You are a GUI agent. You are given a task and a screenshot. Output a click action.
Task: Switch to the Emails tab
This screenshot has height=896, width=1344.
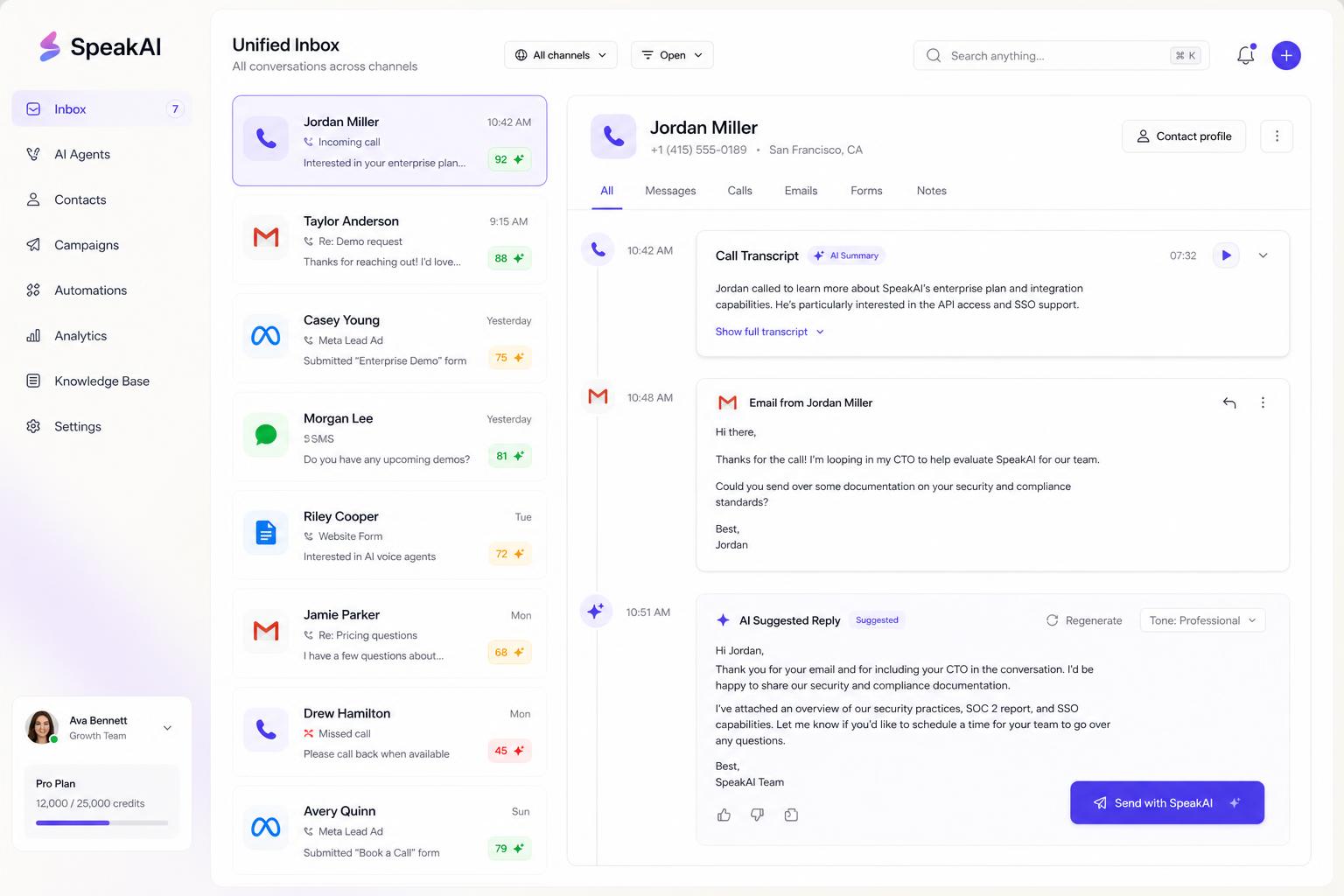coord(801,191)
